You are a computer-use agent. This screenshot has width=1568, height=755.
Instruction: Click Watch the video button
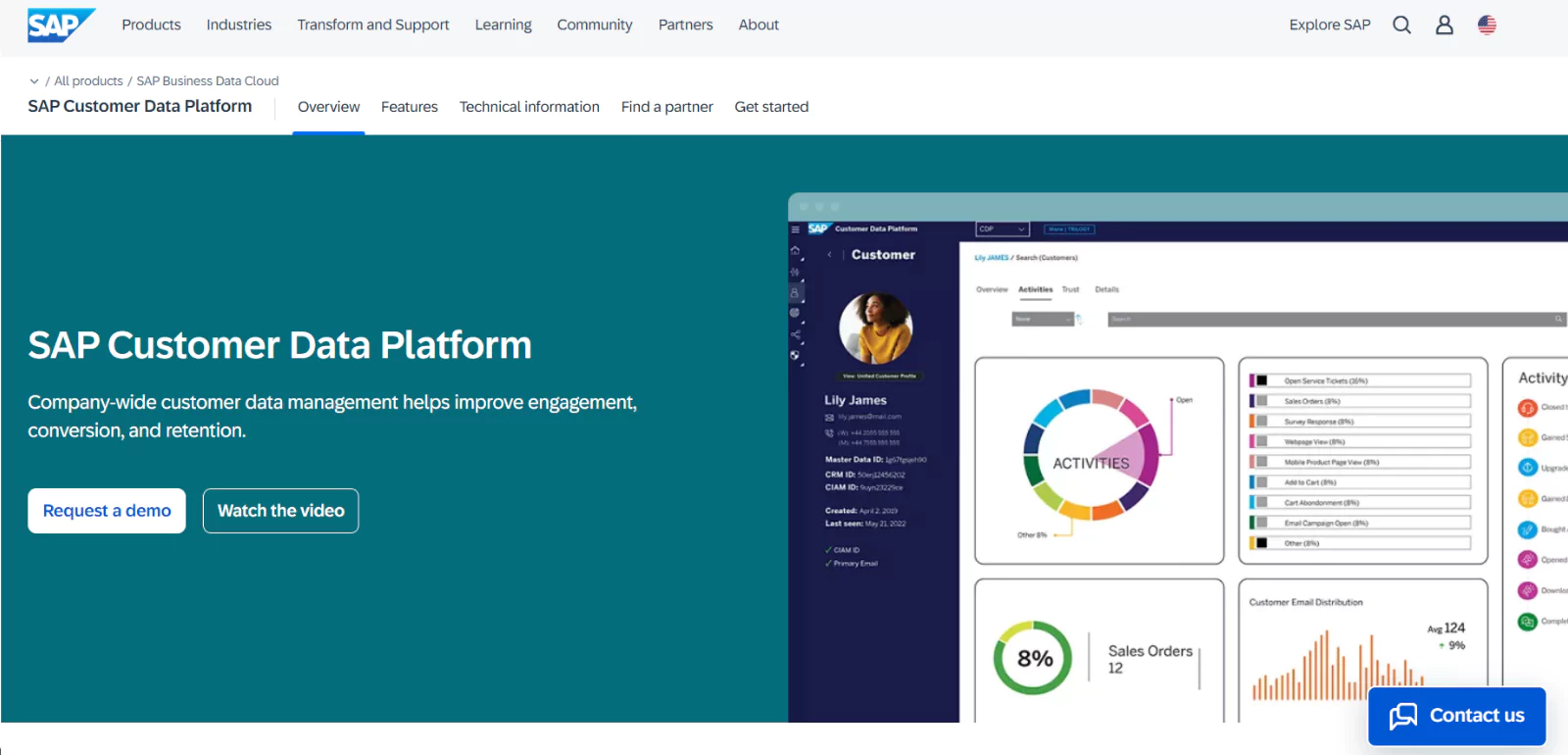tap(281, 511)
